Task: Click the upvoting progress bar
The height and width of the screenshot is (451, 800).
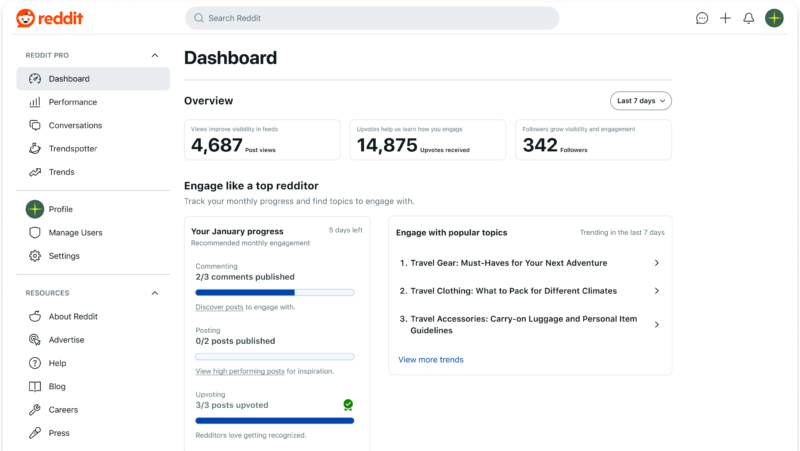Action: 274,421
